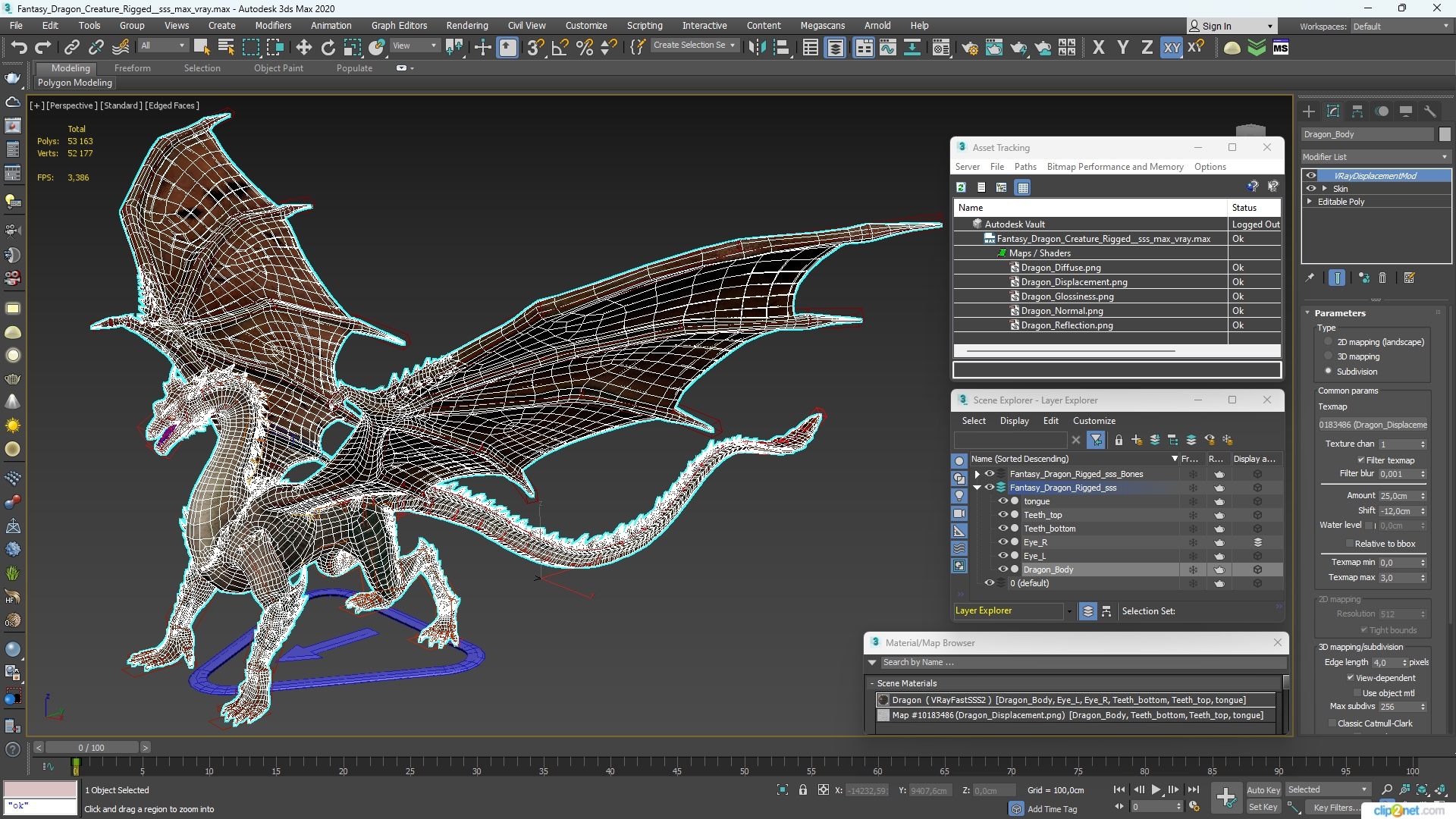Activate the Select and Rotate tool

click(328, 47)
